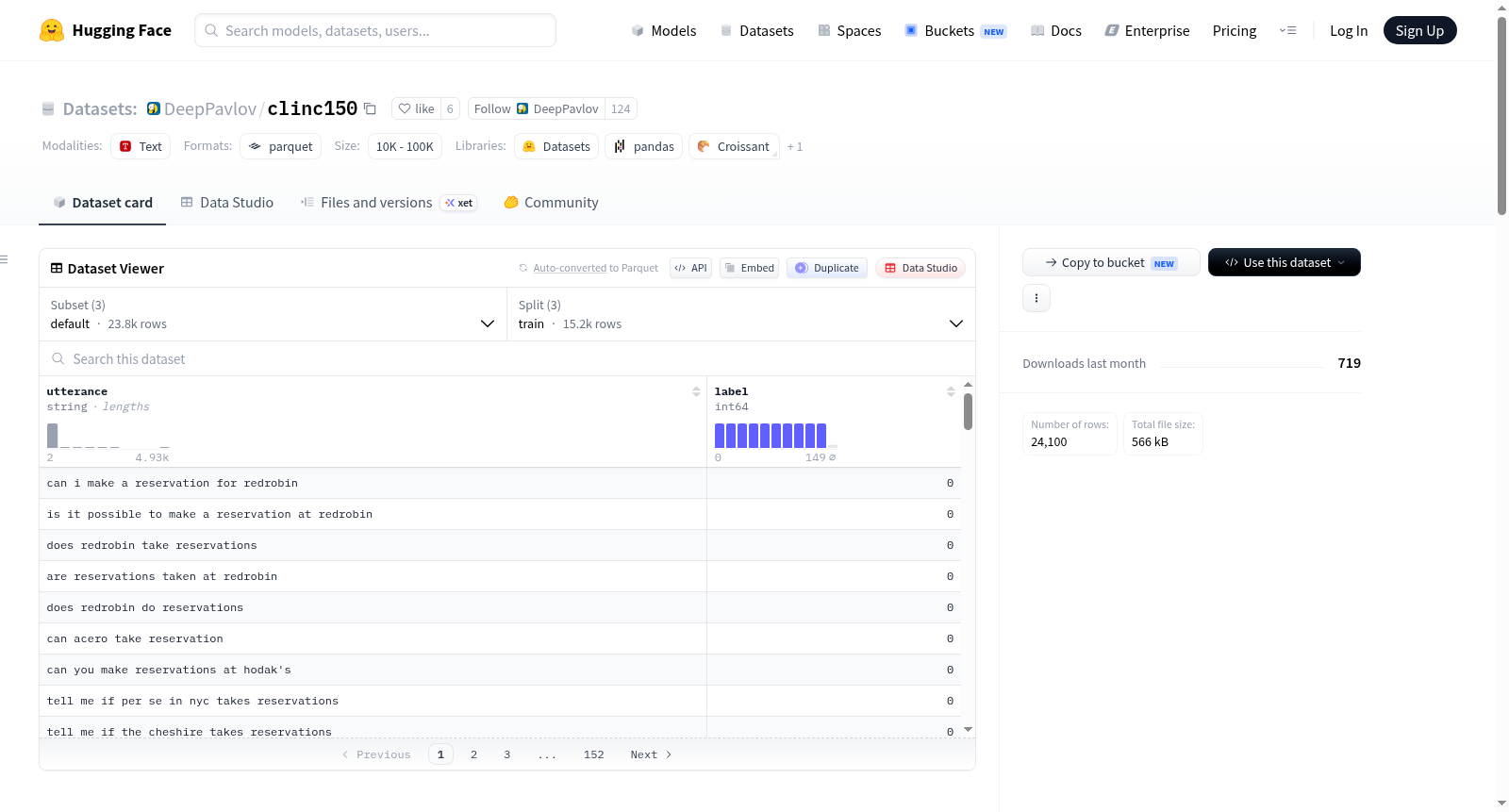Expand the Split train dropdown

point(741,314)
